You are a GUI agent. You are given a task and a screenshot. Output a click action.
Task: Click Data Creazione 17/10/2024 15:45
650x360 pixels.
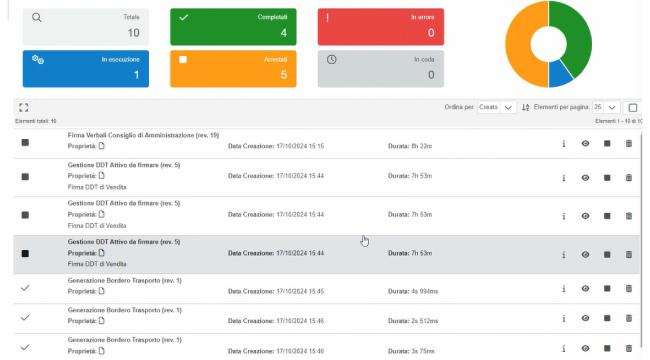click(276, 291)
